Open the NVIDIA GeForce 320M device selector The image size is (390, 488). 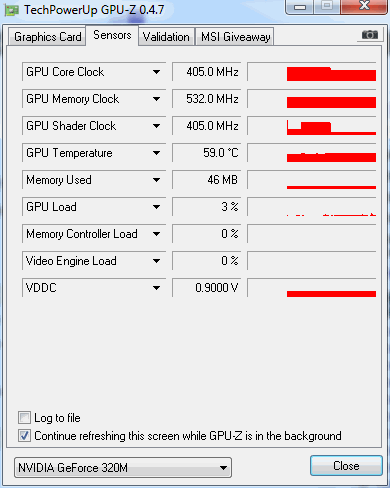[x=123, y=468]
